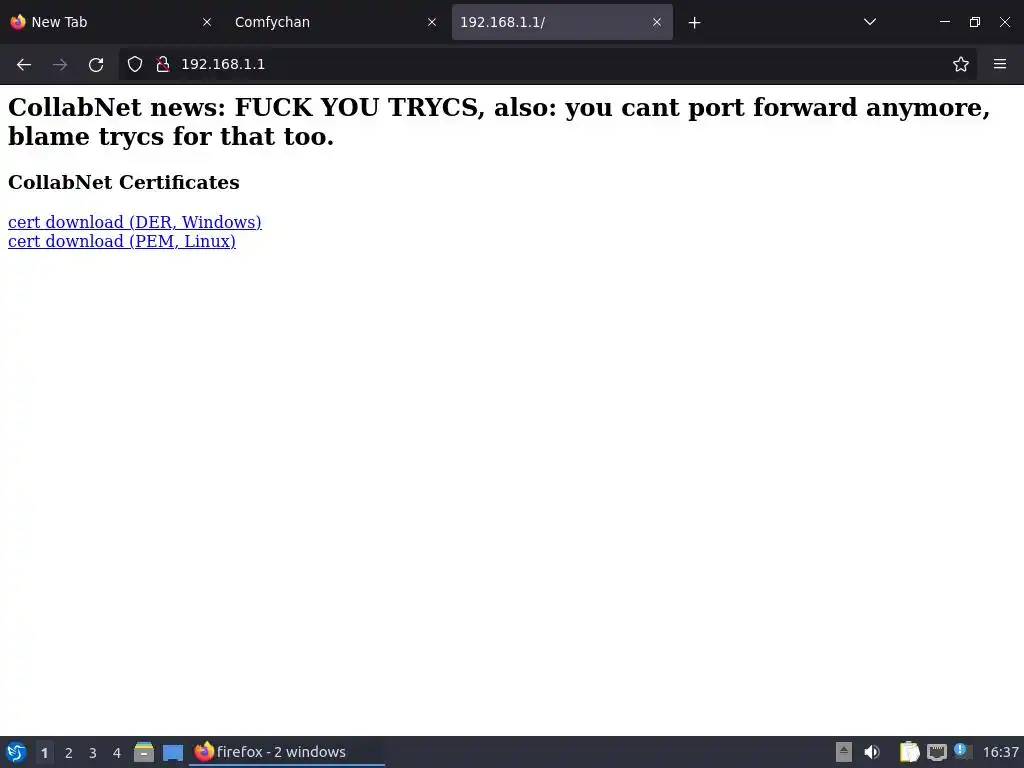Download the PEM Linux certificate
Screen dimensions: 1024x768
coord(121,241)
